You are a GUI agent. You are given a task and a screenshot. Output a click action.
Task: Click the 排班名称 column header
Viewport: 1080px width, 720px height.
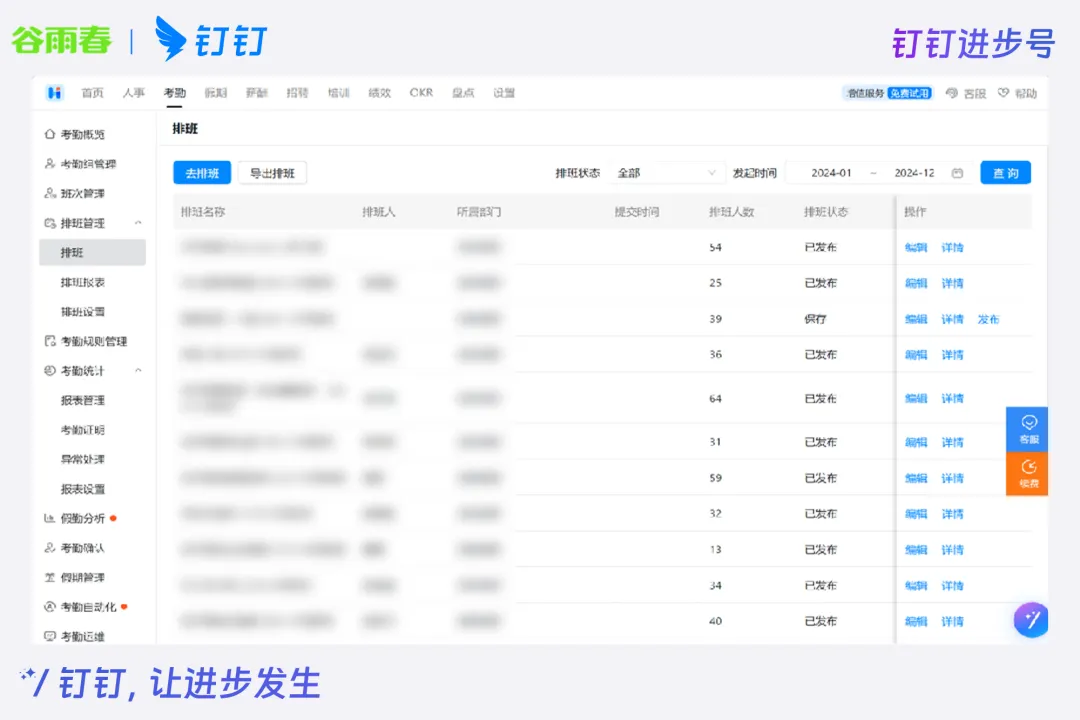tap(203, 212)
